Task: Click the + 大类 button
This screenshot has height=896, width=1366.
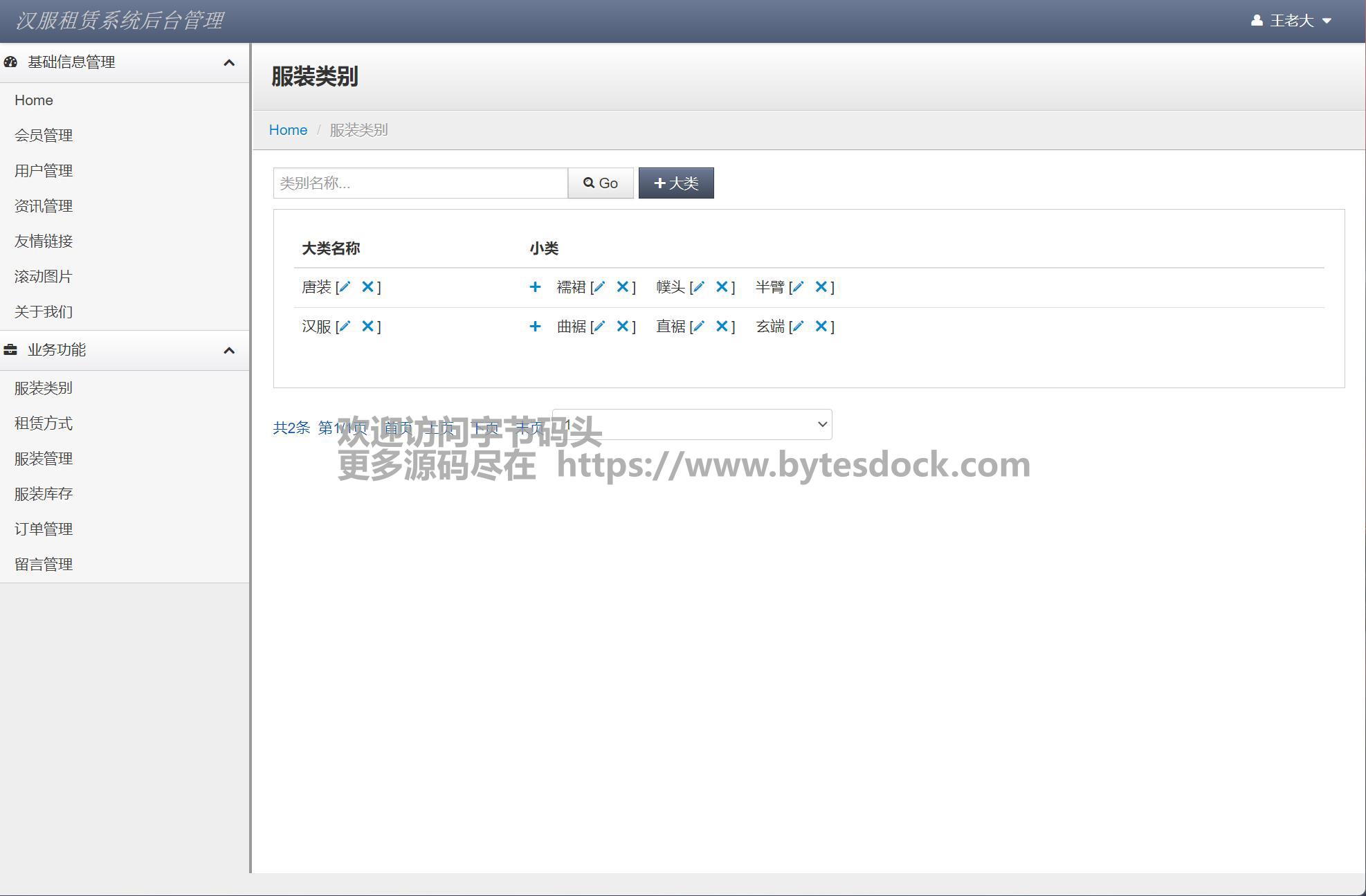Action: pyautogui.click(x=676, y=183)
